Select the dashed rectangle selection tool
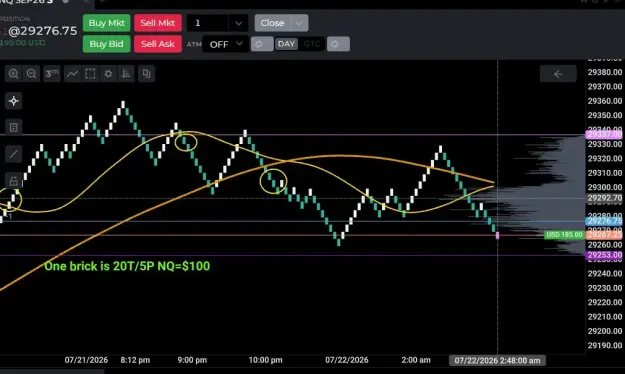The image size is (625, 374). tap(90, 74)
